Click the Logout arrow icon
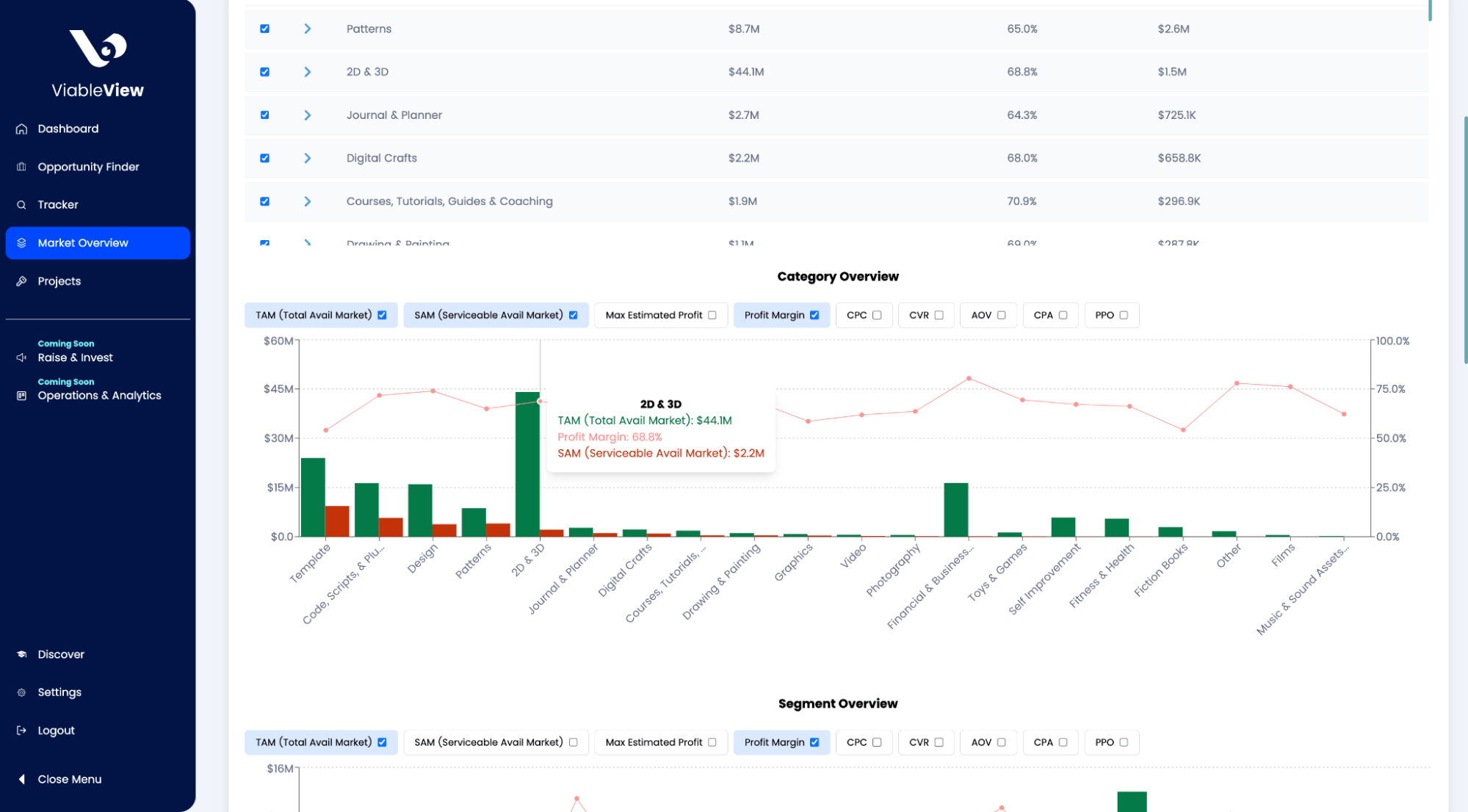 pos(21,731)
